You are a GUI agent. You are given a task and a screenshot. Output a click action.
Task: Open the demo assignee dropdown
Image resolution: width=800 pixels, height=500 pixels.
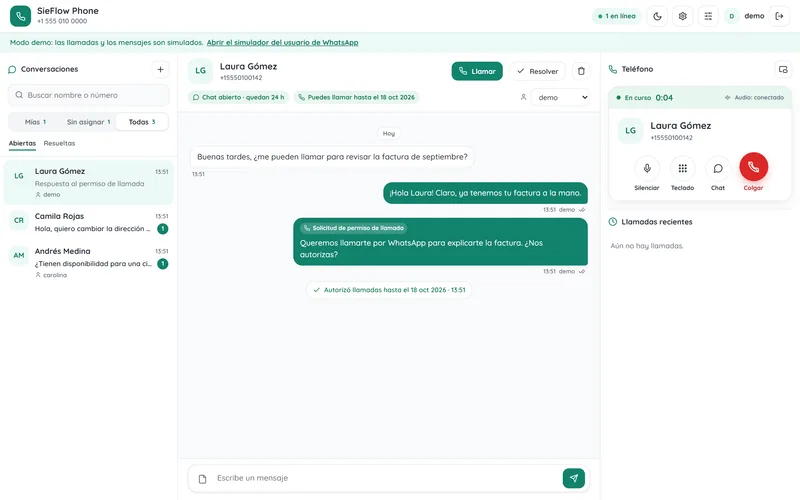560,97
